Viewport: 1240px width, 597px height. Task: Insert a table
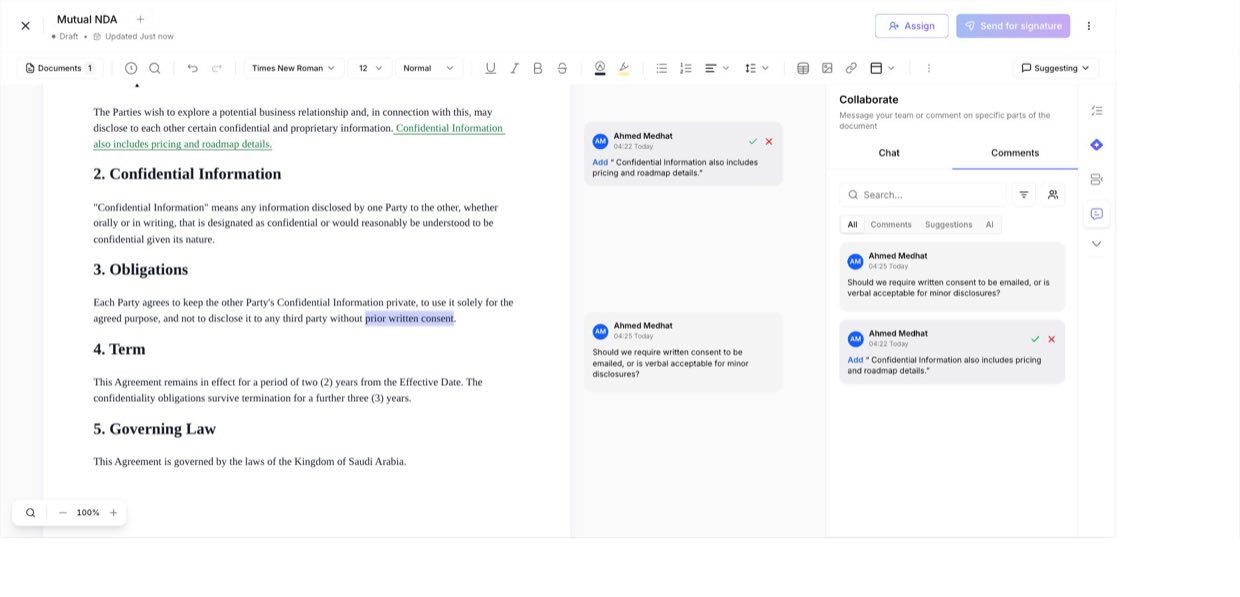tap(803, 68)
